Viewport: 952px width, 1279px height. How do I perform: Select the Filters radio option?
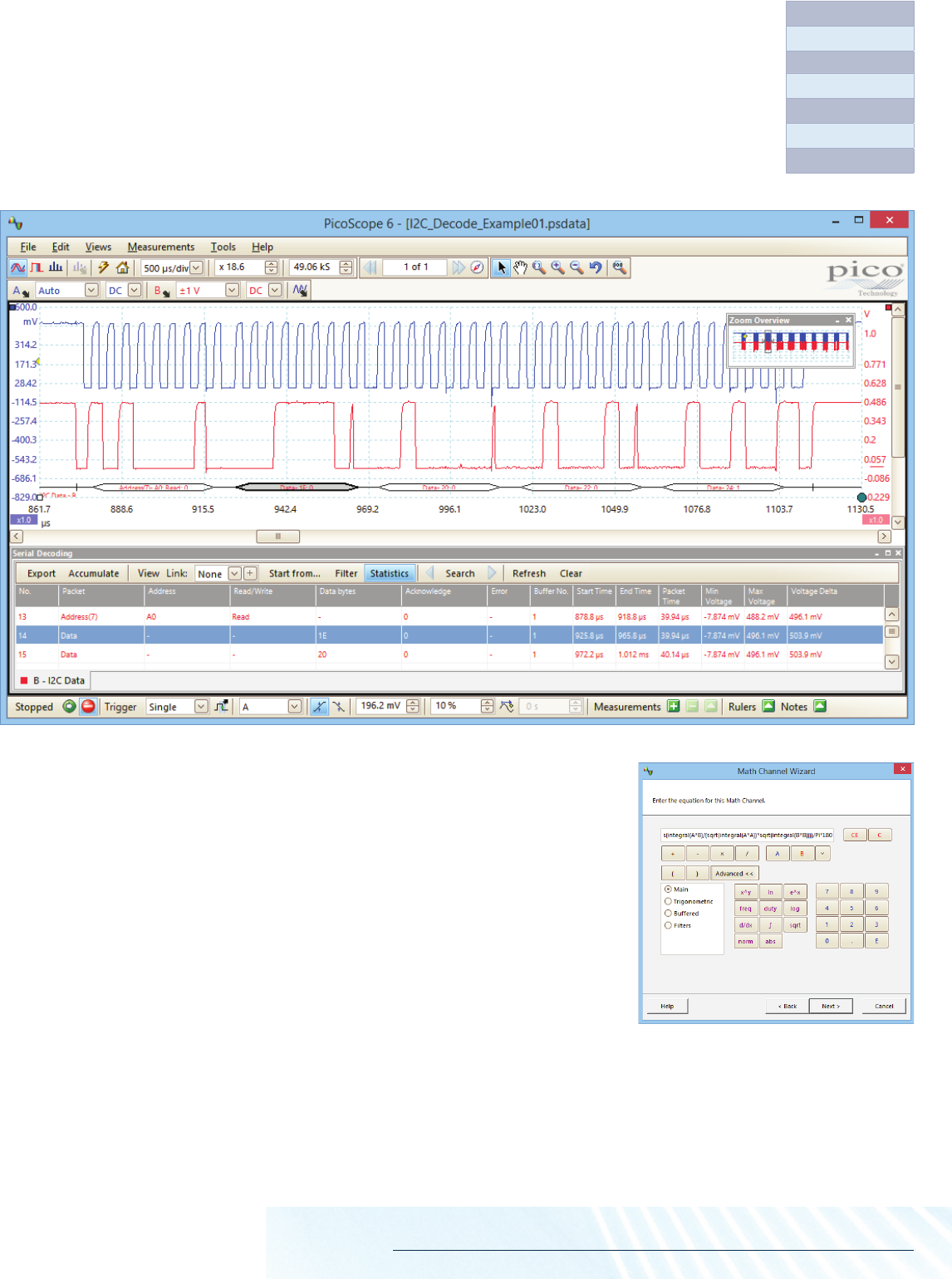point(668,925)
